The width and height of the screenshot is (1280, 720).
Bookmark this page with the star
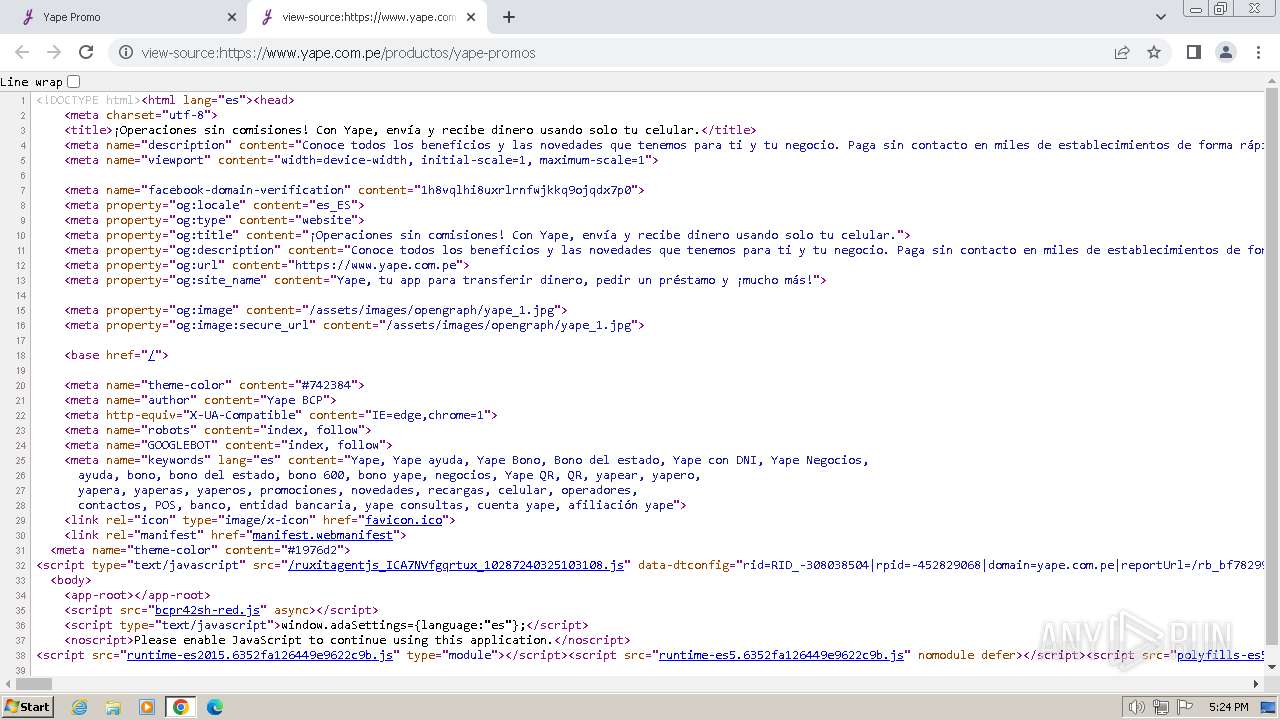point(1154,53)
